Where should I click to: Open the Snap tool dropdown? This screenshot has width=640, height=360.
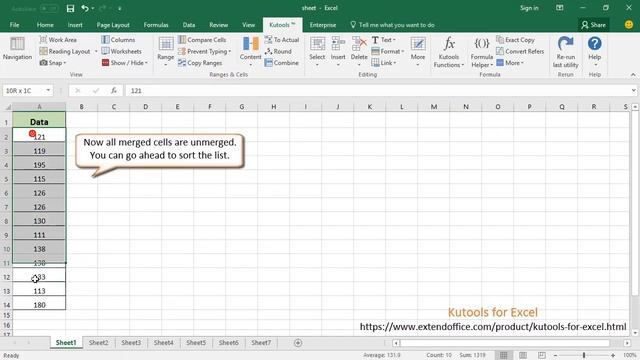[x=53, y=63]
